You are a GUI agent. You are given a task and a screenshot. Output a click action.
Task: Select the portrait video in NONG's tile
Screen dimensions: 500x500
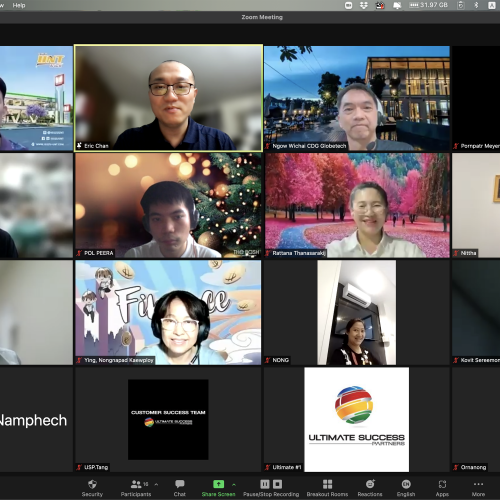pos(357,312)
